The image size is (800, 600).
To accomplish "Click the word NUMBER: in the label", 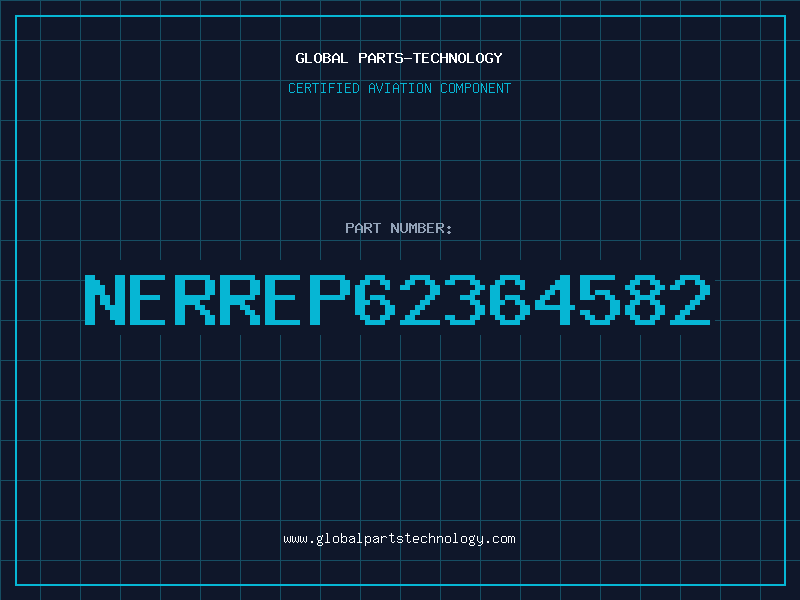I will pyautogui.click(x=421, y=228).
